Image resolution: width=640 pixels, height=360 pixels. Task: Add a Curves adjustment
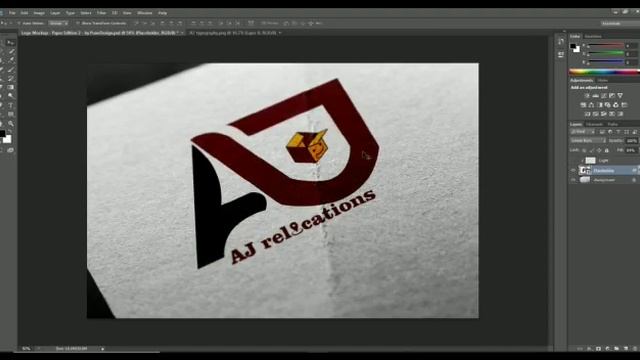coord(604,96)
